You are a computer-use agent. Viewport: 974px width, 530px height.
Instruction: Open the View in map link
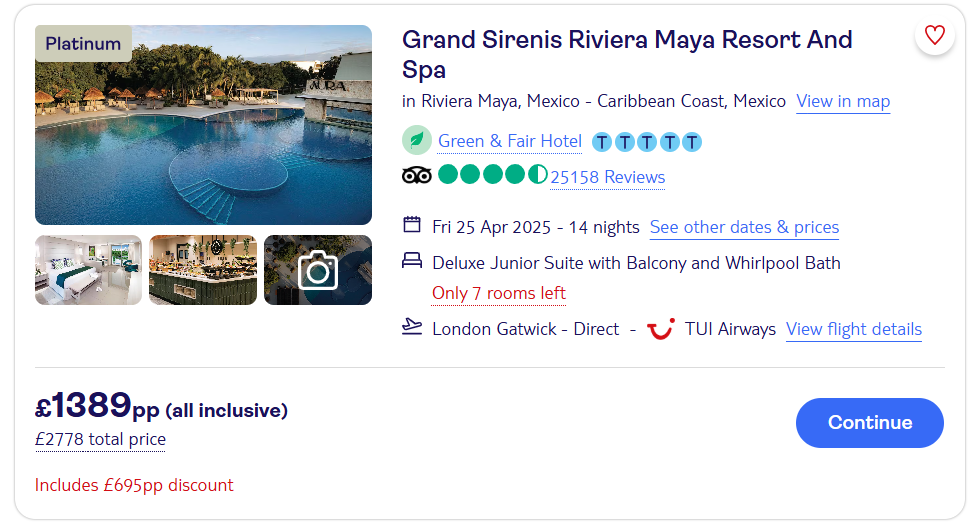tap(843, 101)
